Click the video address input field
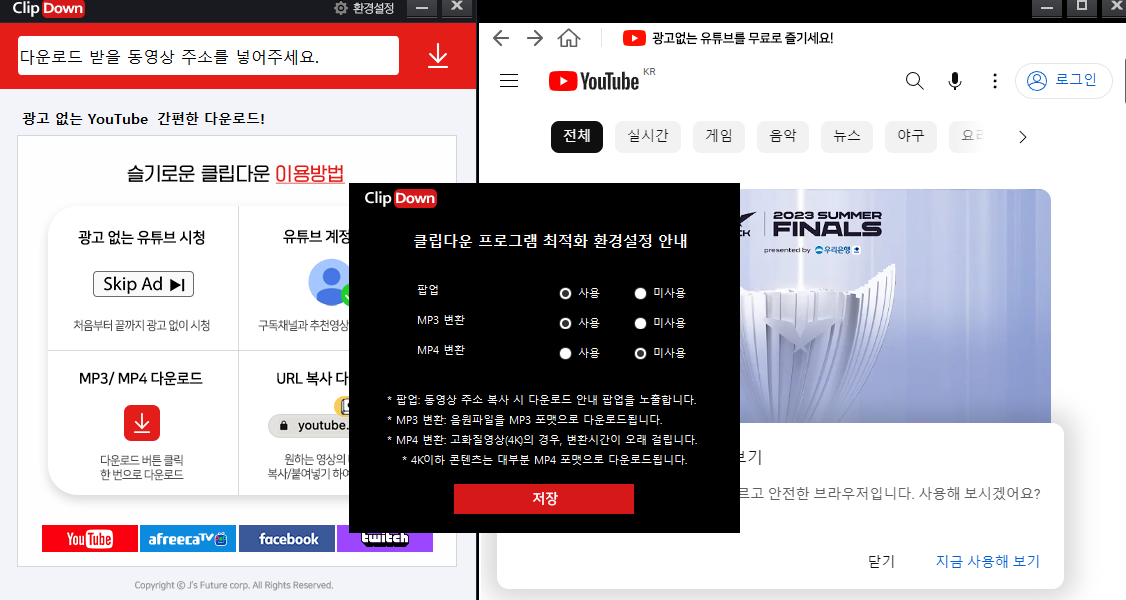This screenshot has height=600, width=1126. [208, 56]
